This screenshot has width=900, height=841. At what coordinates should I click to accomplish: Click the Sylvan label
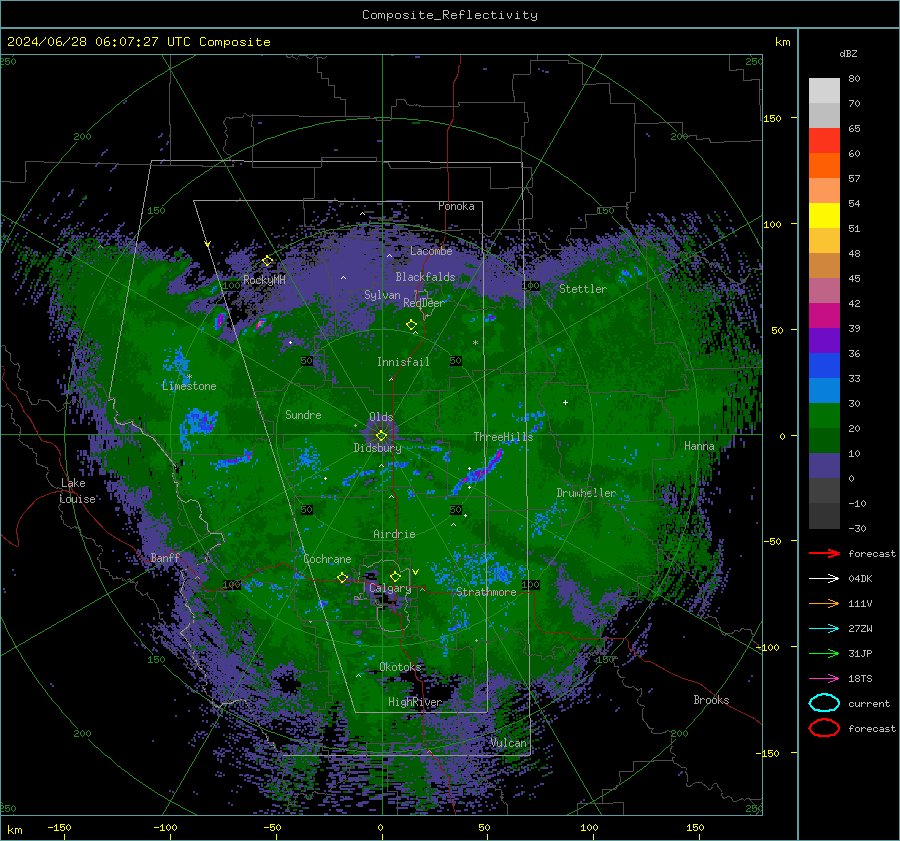click(x=382, y=295)
